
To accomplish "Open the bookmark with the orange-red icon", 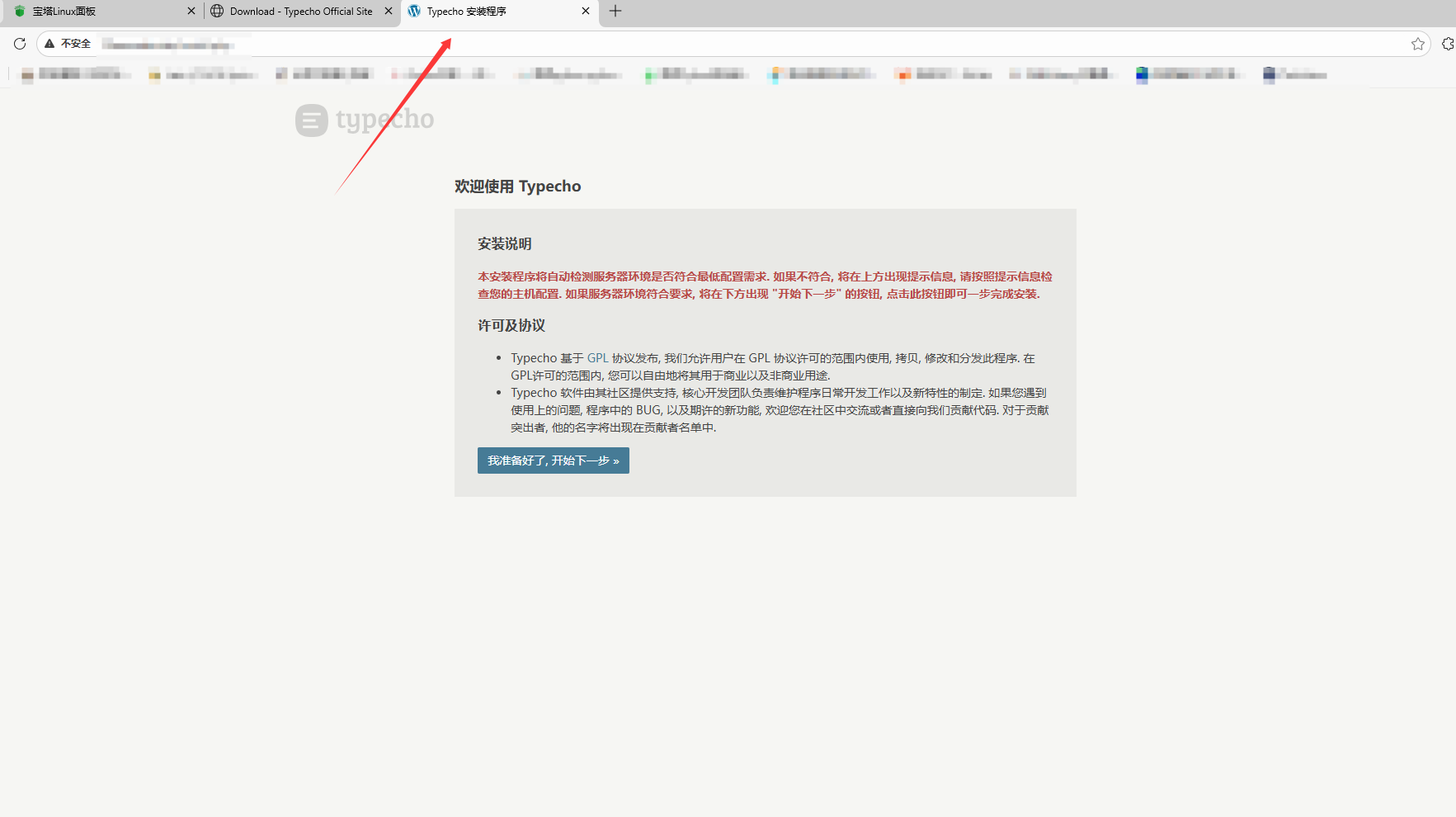I will [943, 75].
